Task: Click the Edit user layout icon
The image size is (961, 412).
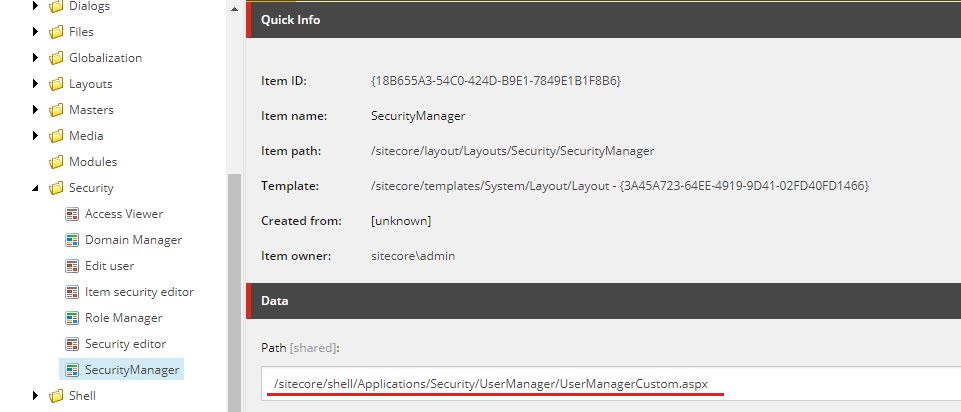Action: coord(72,266)
